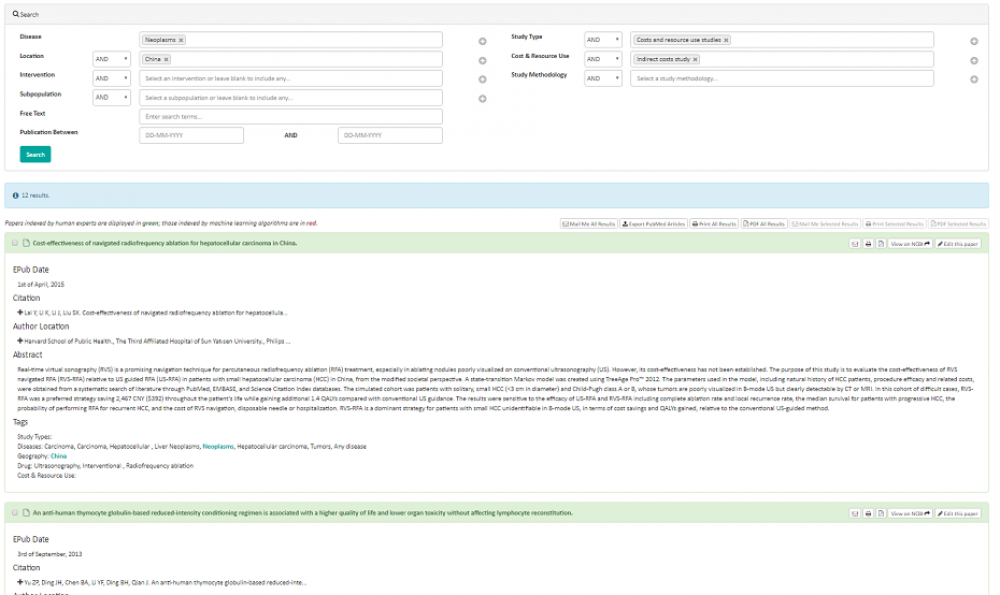Click Mail Me All Results
This screenshot has height=595, width=1000.
click(589, 224)
